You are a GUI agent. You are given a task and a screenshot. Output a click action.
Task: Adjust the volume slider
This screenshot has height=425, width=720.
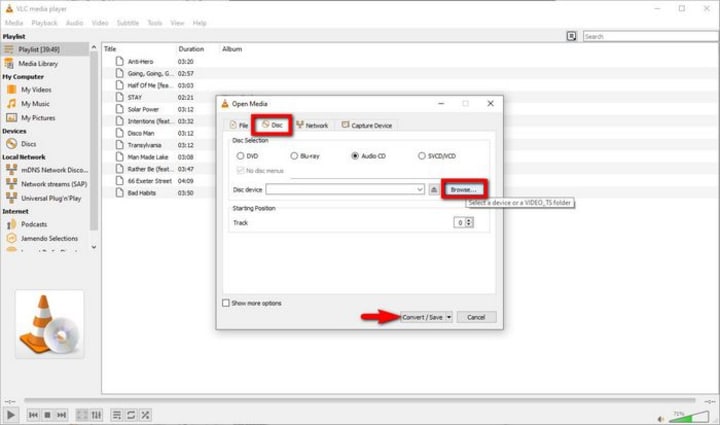pos(688,417)
